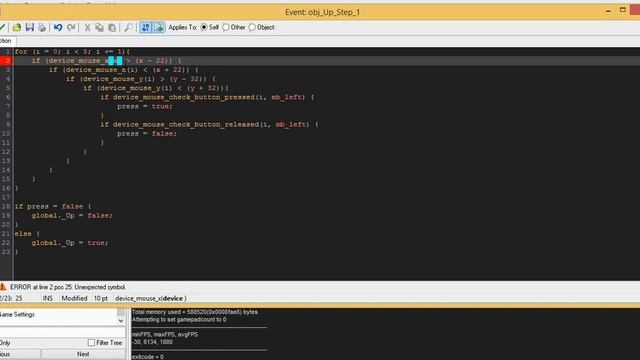Paste from clipboard icon

point(112,27)
